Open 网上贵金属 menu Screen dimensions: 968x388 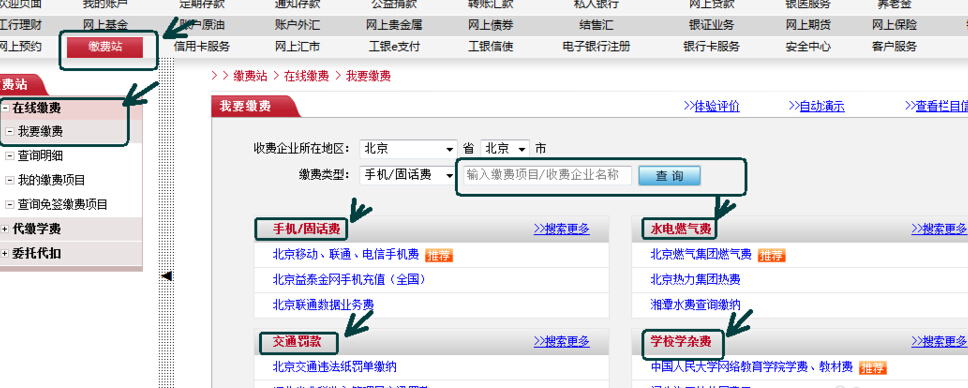[x=394, y=25]
